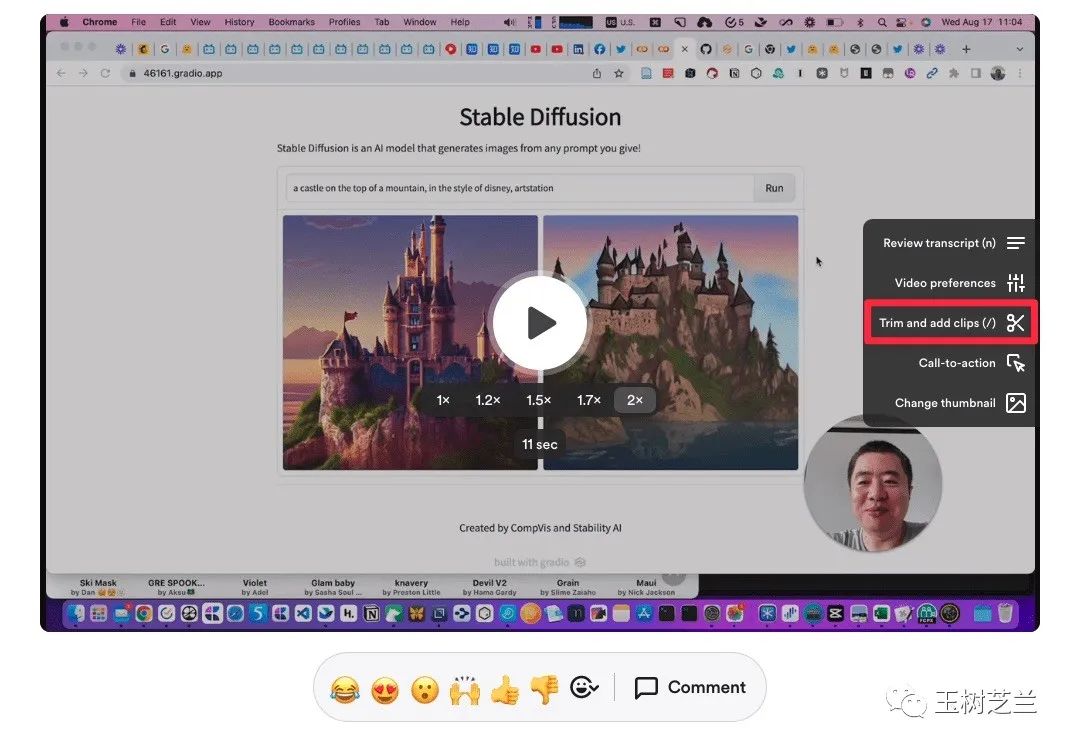Click the sliders icon for video preferences
Screen dimensions: 1072x749
tap(1016, 283)
